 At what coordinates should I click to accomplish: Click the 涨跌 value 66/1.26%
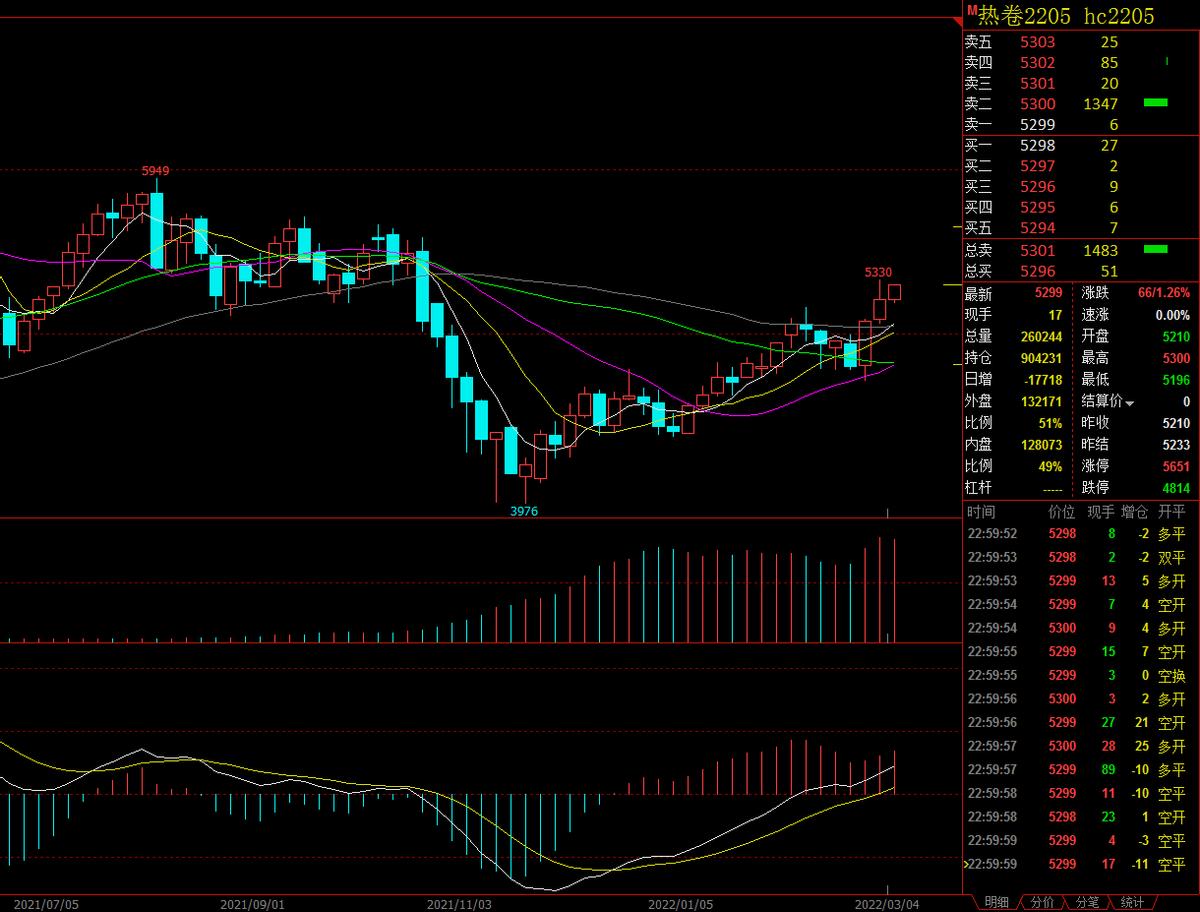1164,294
